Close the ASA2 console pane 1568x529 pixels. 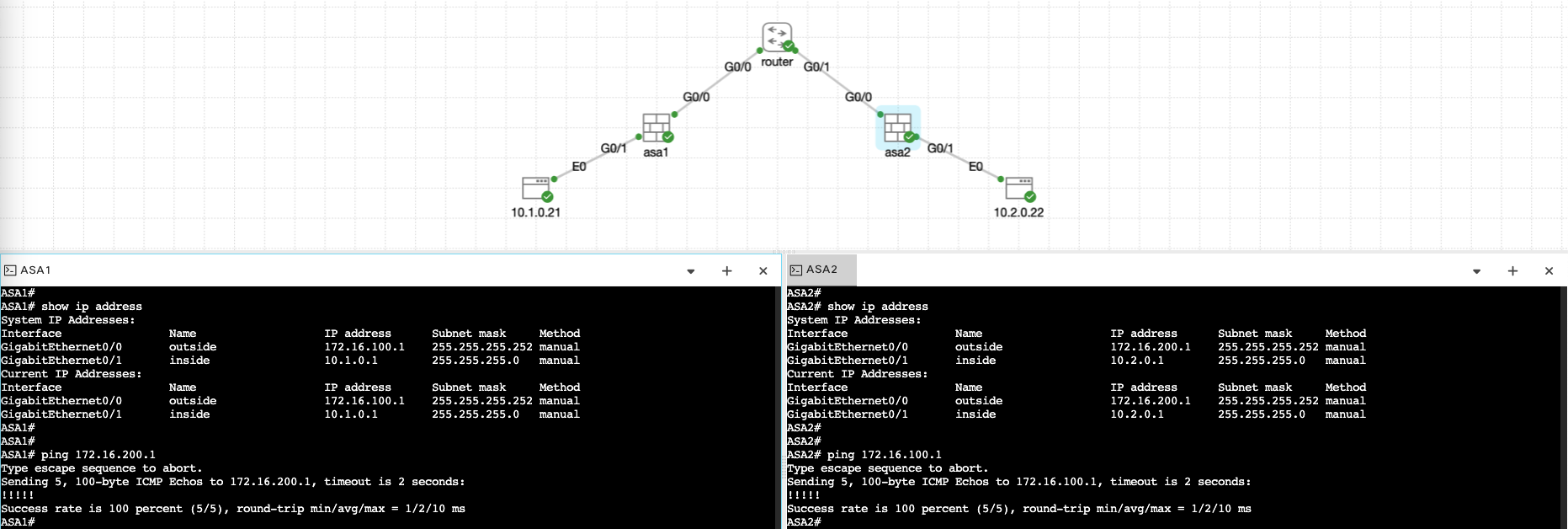click(x=1549, y=271)
